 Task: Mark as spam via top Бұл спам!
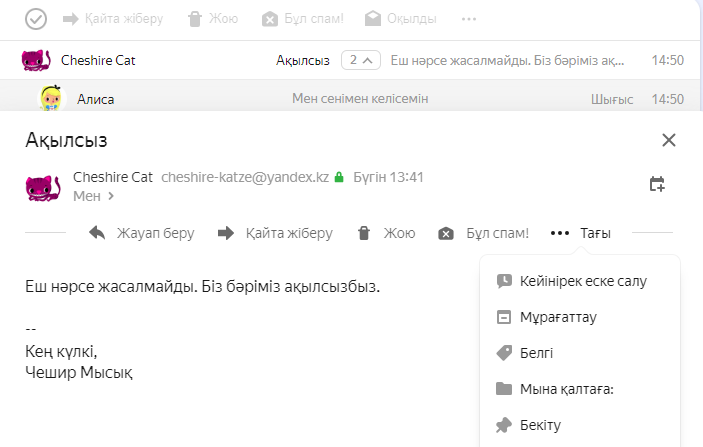pos(301,18)
